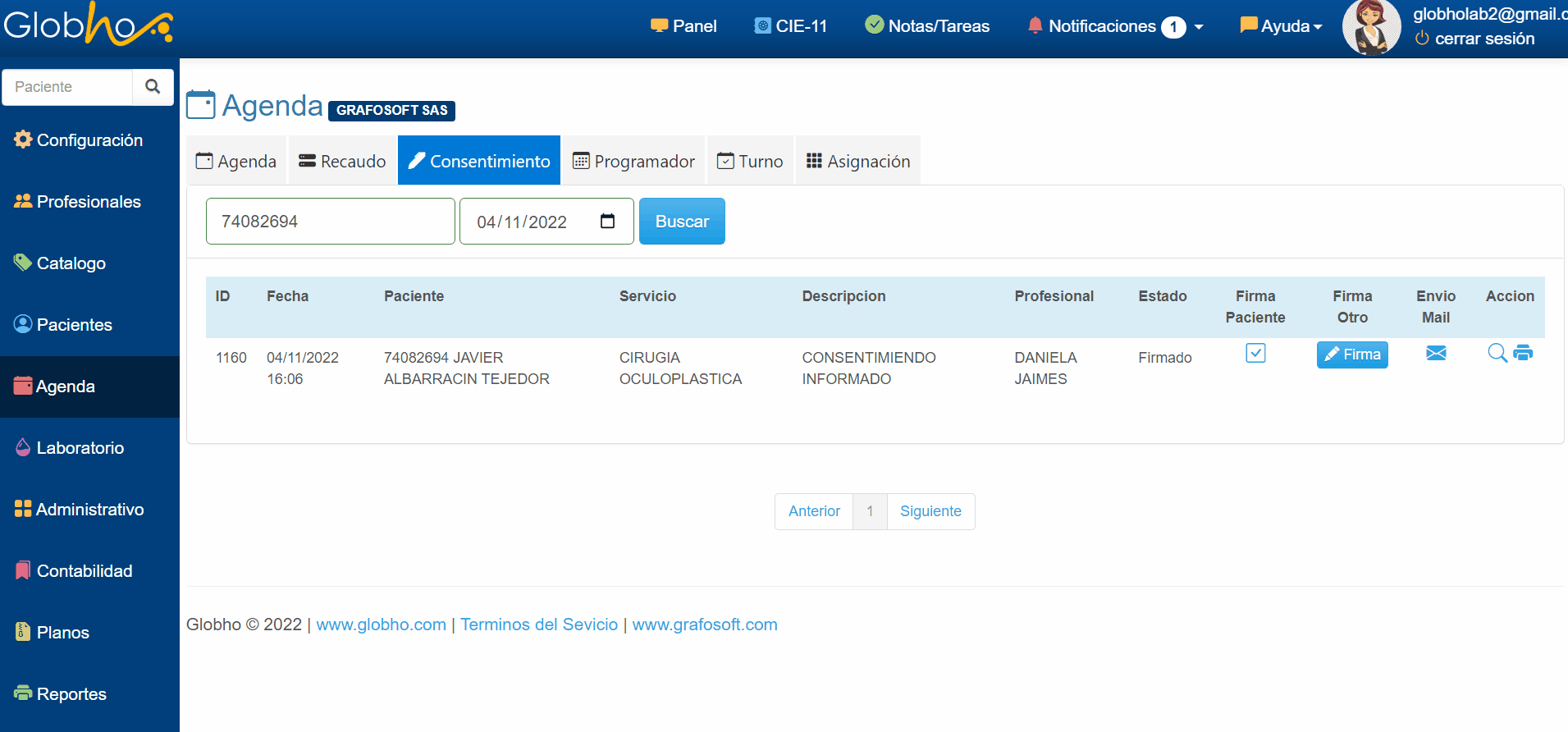Open the calendar picker in date field

pyautogui.click(x=607, y=222)
